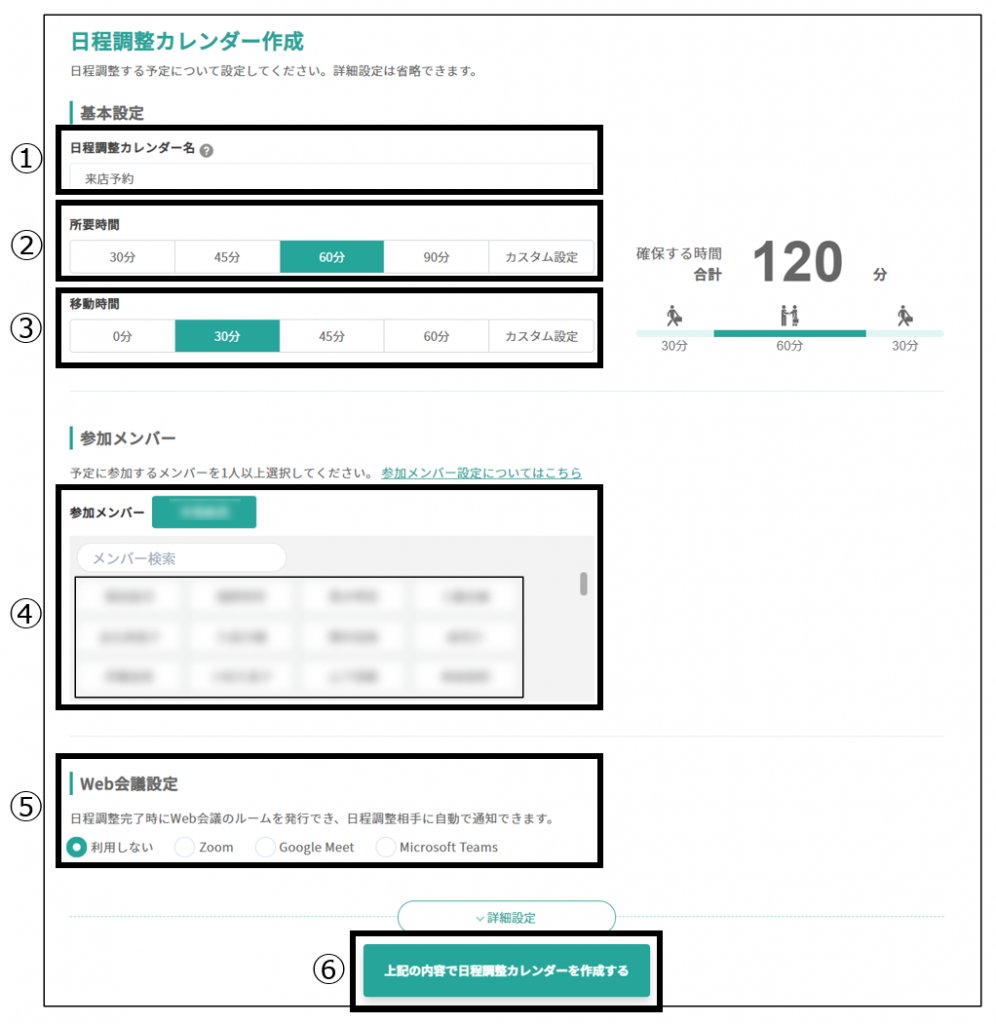The height and width of the screenshot is (1024, 996).
Task: Choose 60分 for 移動時間
Action: point(436,336)
